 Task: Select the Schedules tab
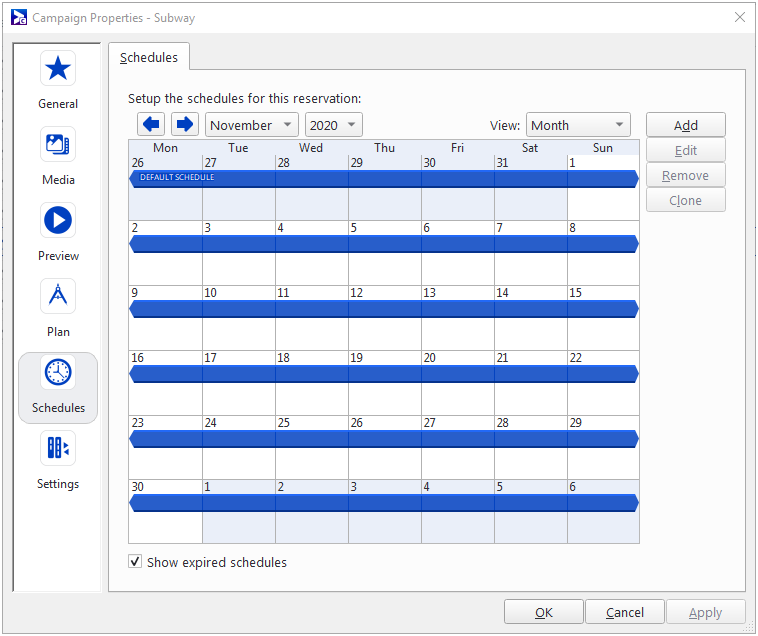point(149,58)
